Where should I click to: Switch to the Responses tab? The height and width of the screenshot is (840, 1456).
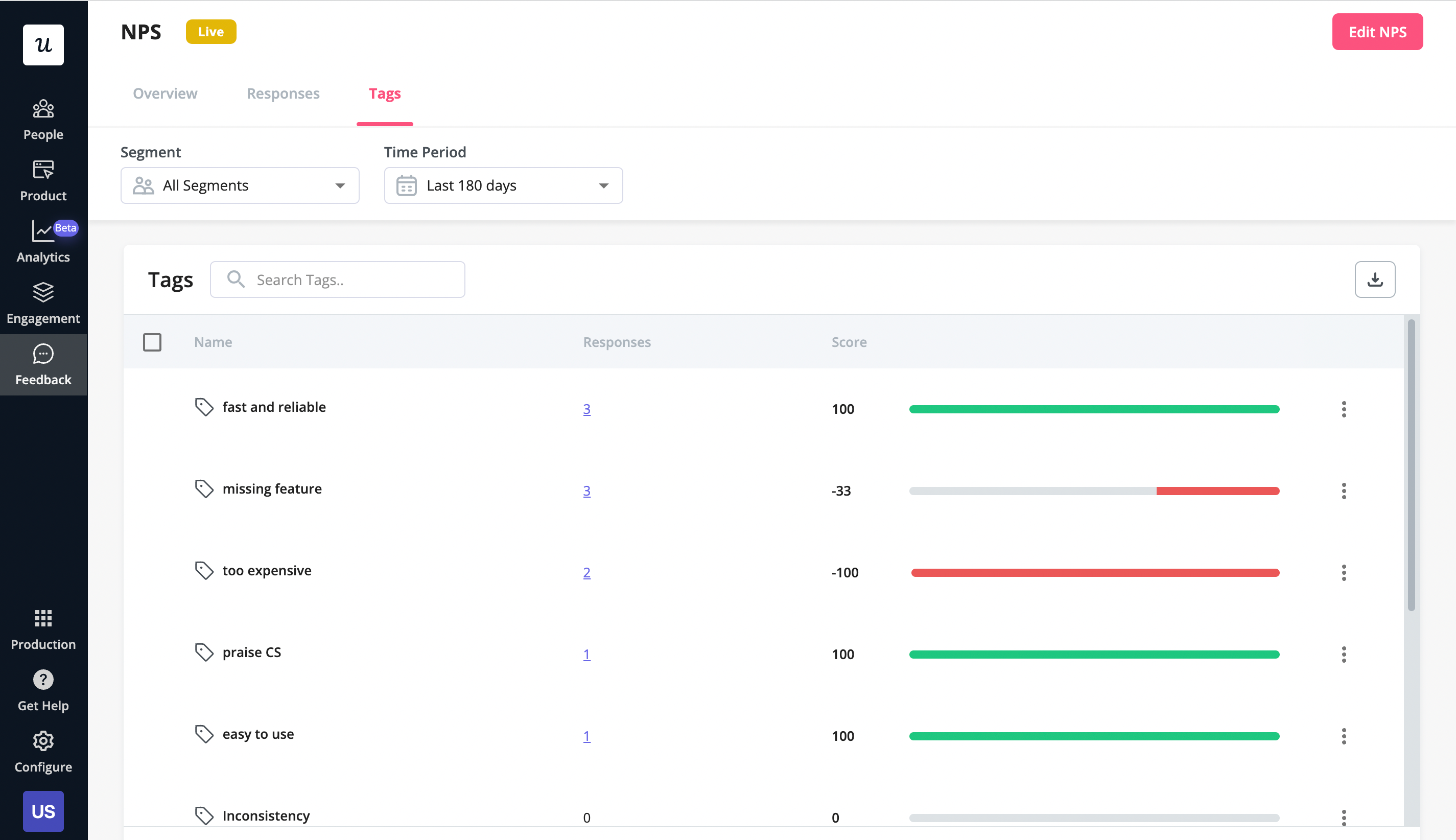[x=283, y=94]
